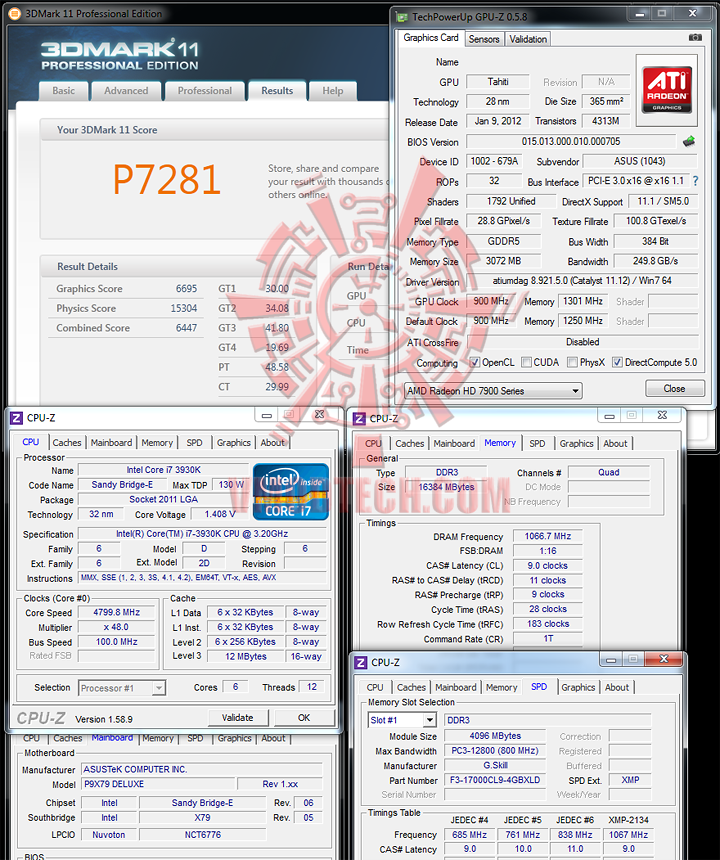Viewport: 720px width, 860px height.
Task: Click the Driver Version atiumdag field
Action: [582, 281]
